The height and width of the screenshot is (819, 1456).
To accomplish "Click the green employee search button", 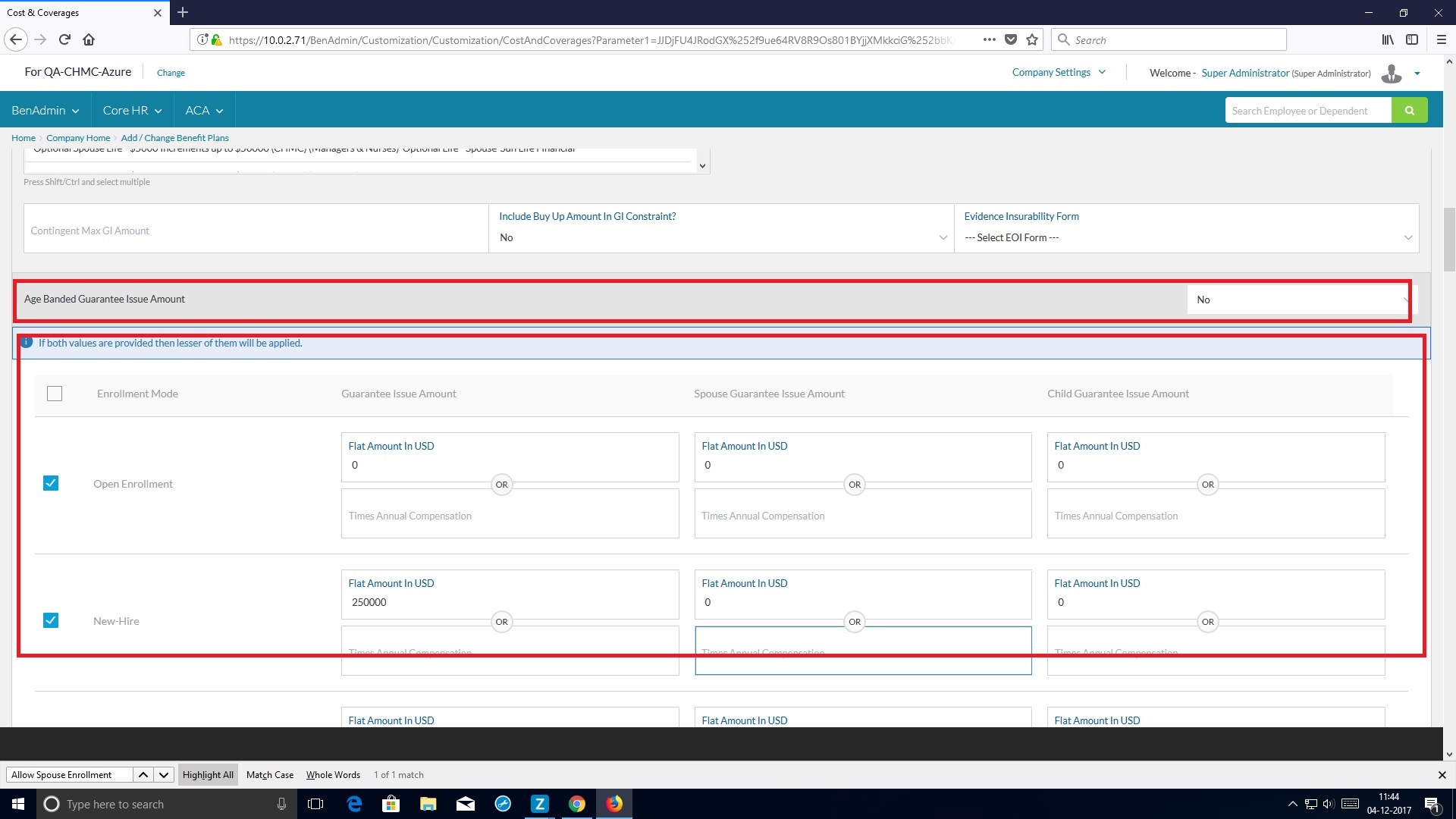I will pos(1409,111).
